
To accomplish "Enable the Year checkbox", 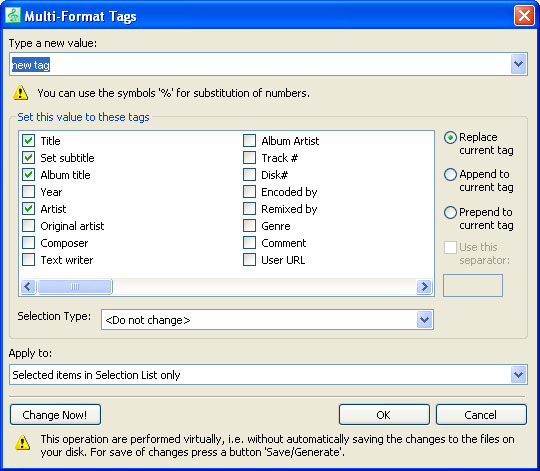I will 29,191.
